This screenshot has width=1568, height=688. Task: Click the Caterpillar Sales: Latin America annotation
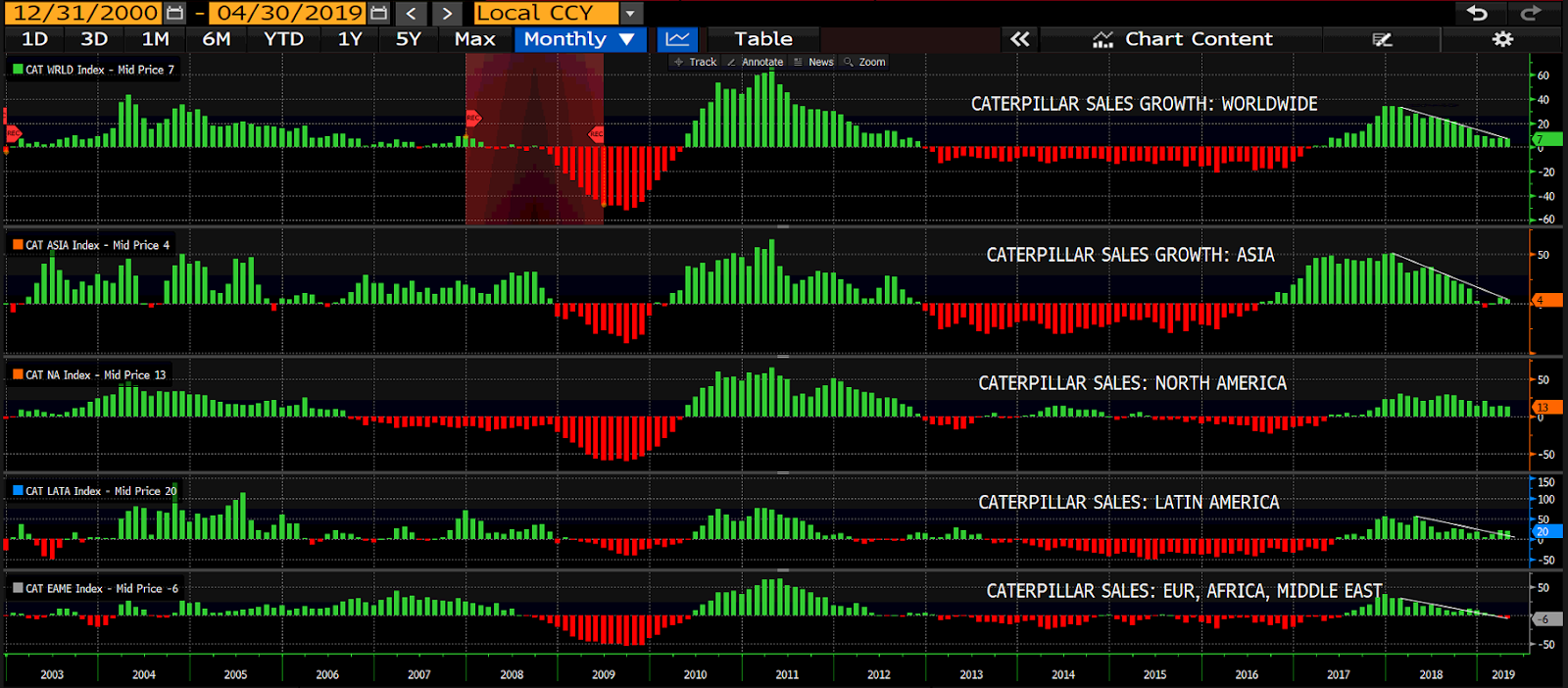(x=1128, y=503)
